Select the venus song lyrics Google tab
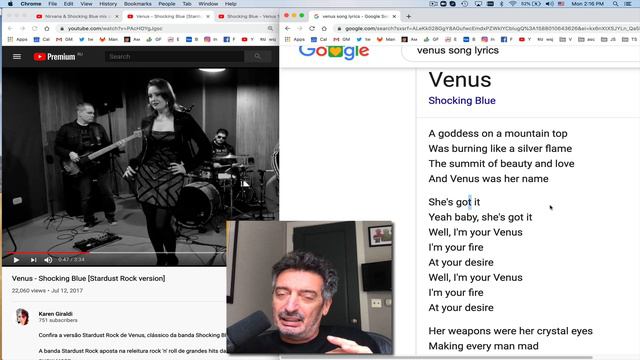Screen dimensions: 640x360 [x=351, y=16]
